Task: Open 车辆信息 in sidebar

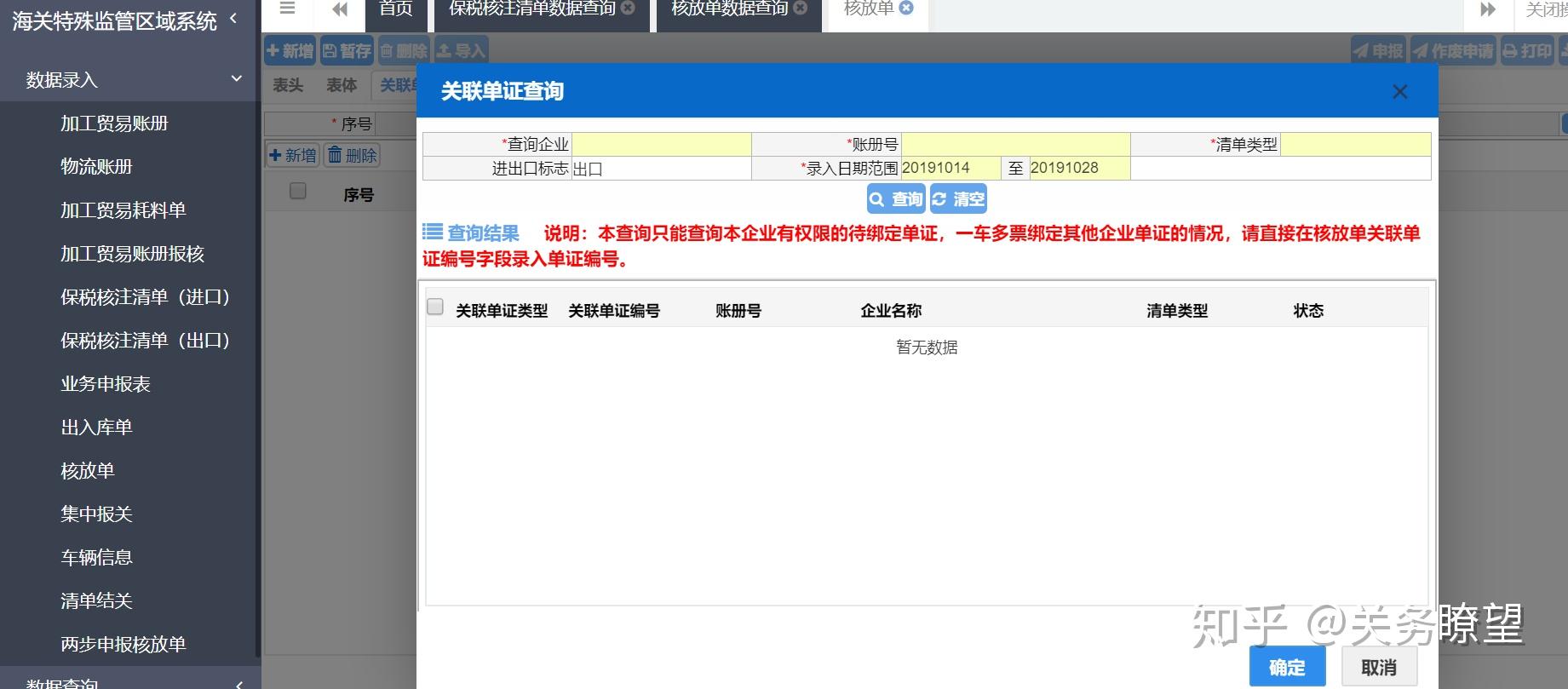Action: (x=96, y=557)
